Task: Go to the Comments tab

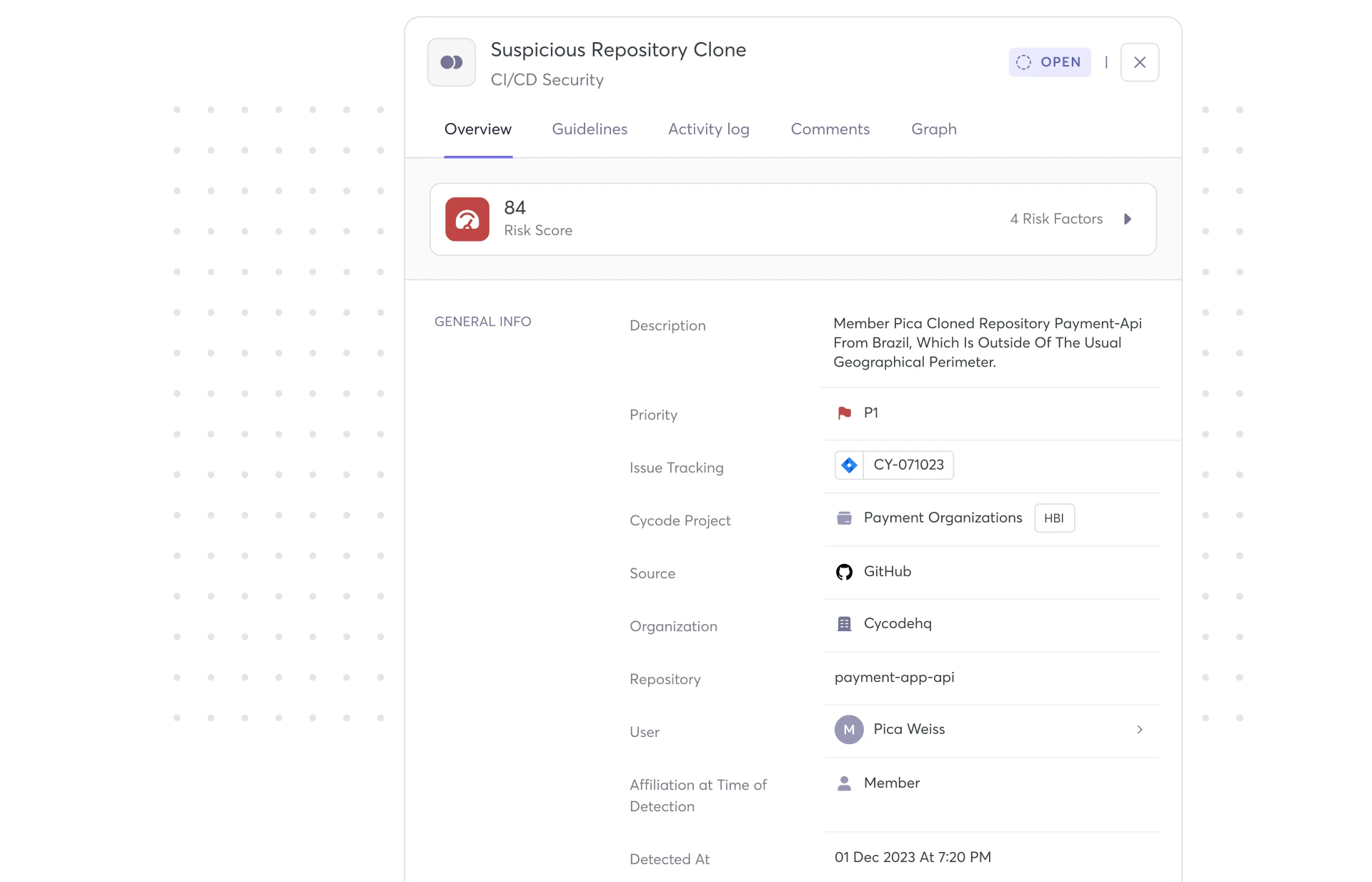Action: 830,129
